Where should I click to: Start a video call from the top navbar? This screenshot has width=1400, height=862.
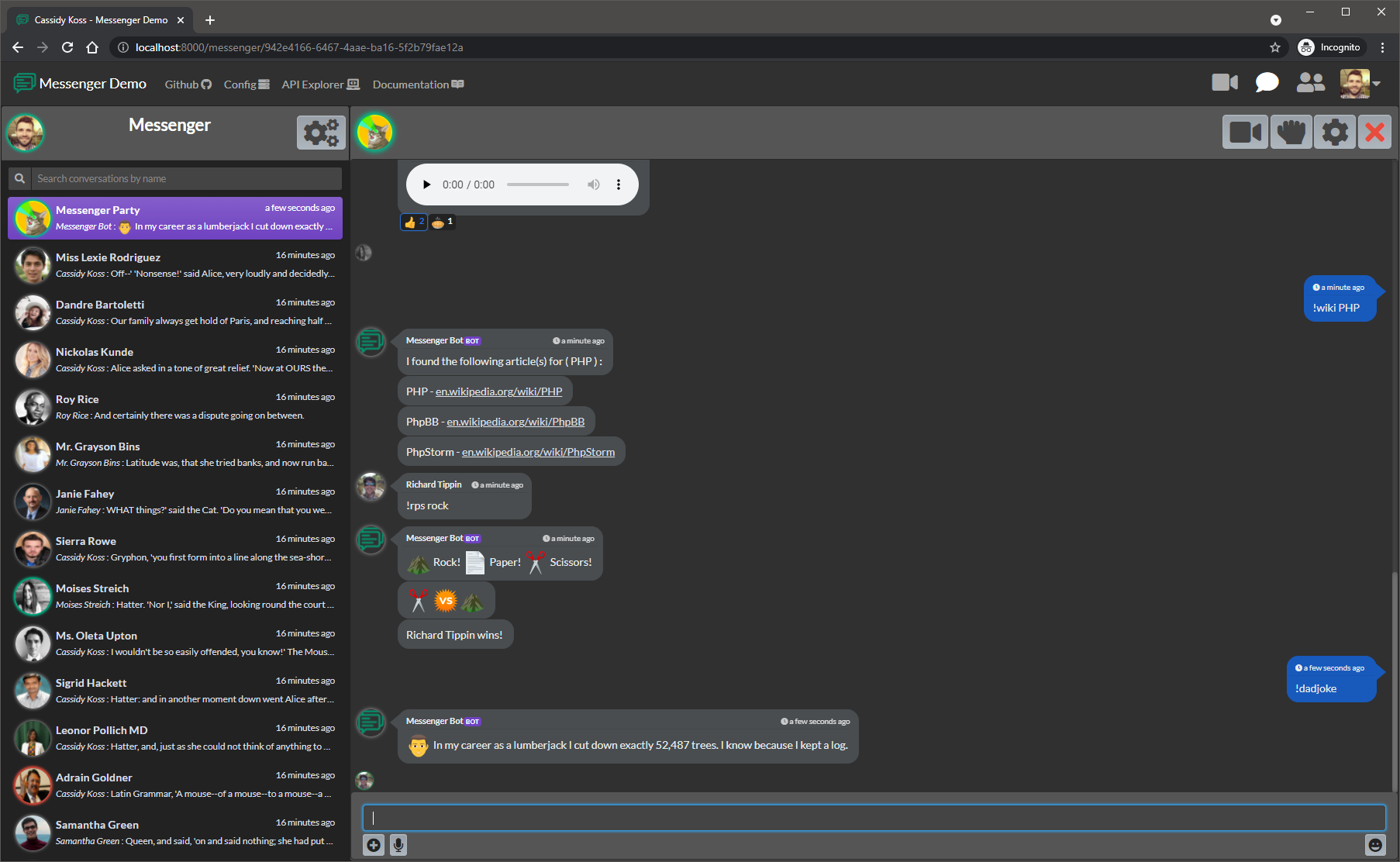(1225, 83)
